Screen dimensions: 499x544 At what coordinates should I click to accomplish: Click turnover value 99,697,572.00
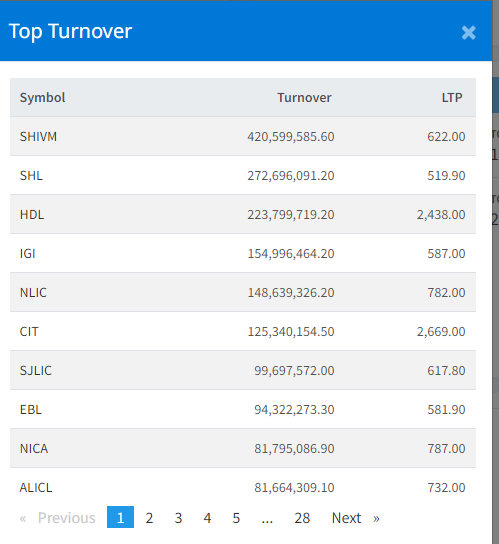click(294, 371)
